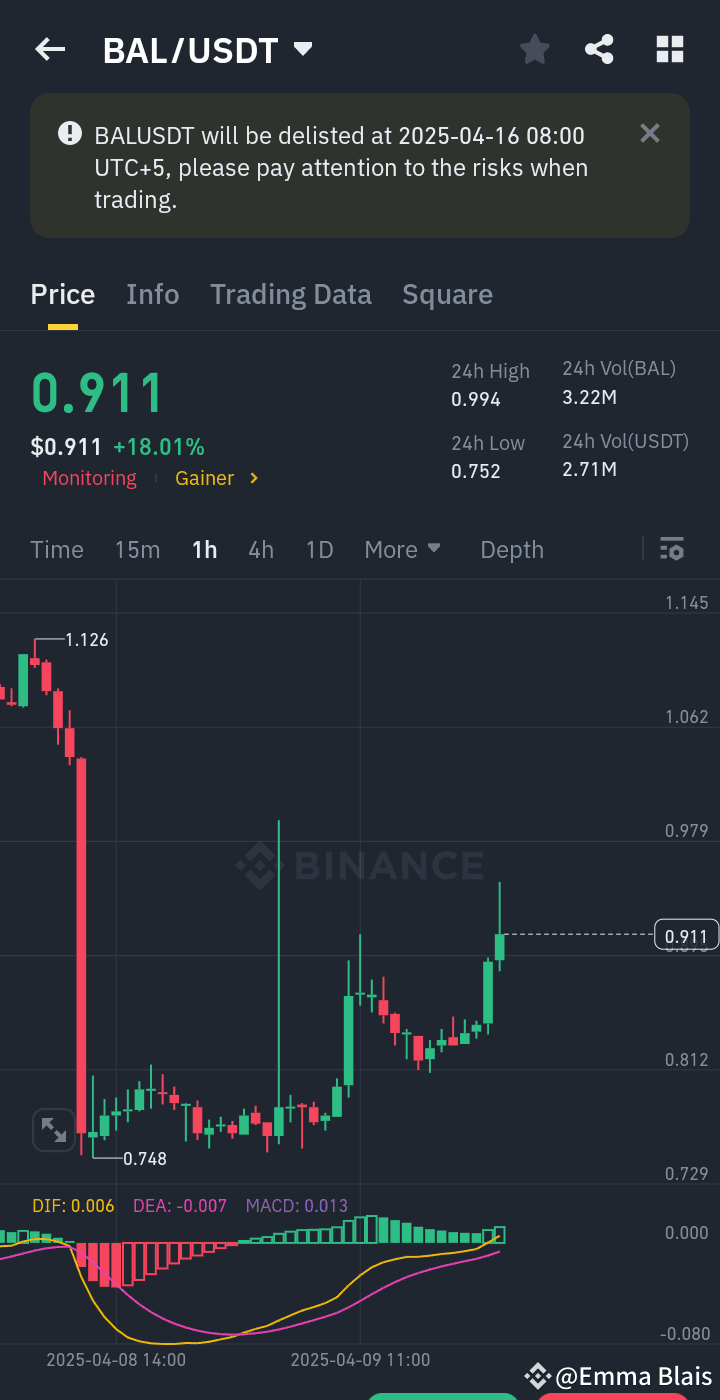720x1400 pixels.
Task: Click the Binance logo watermark
Action: pyautogui.click(x=360, y=866)
